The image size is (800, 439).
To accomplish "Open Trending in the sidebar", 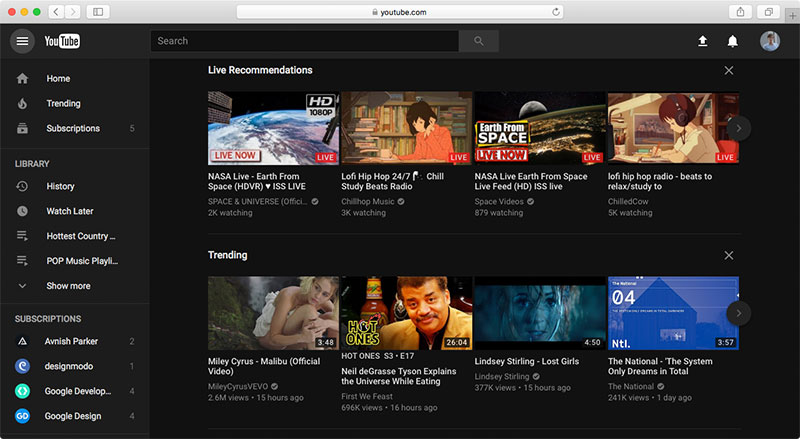I will pos(74,104).
